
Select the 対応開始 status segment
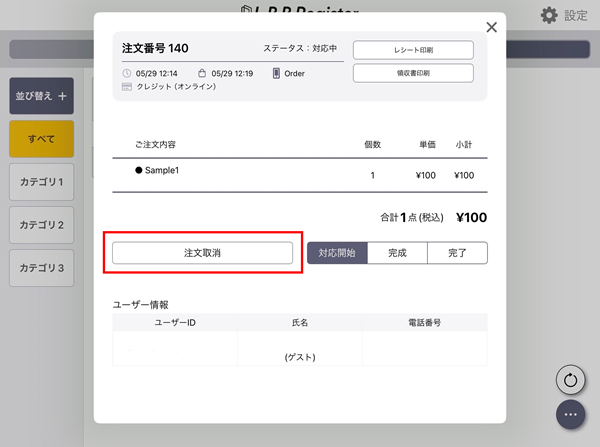pos(336,253)
